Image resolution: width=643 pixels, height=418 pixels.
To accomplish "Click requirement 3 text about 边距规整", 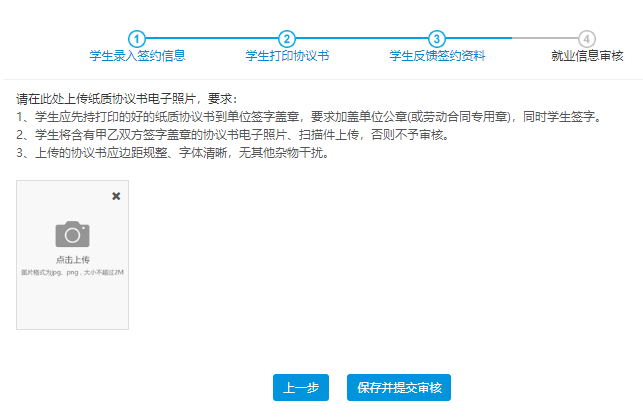I will click(x=172, y=153).
